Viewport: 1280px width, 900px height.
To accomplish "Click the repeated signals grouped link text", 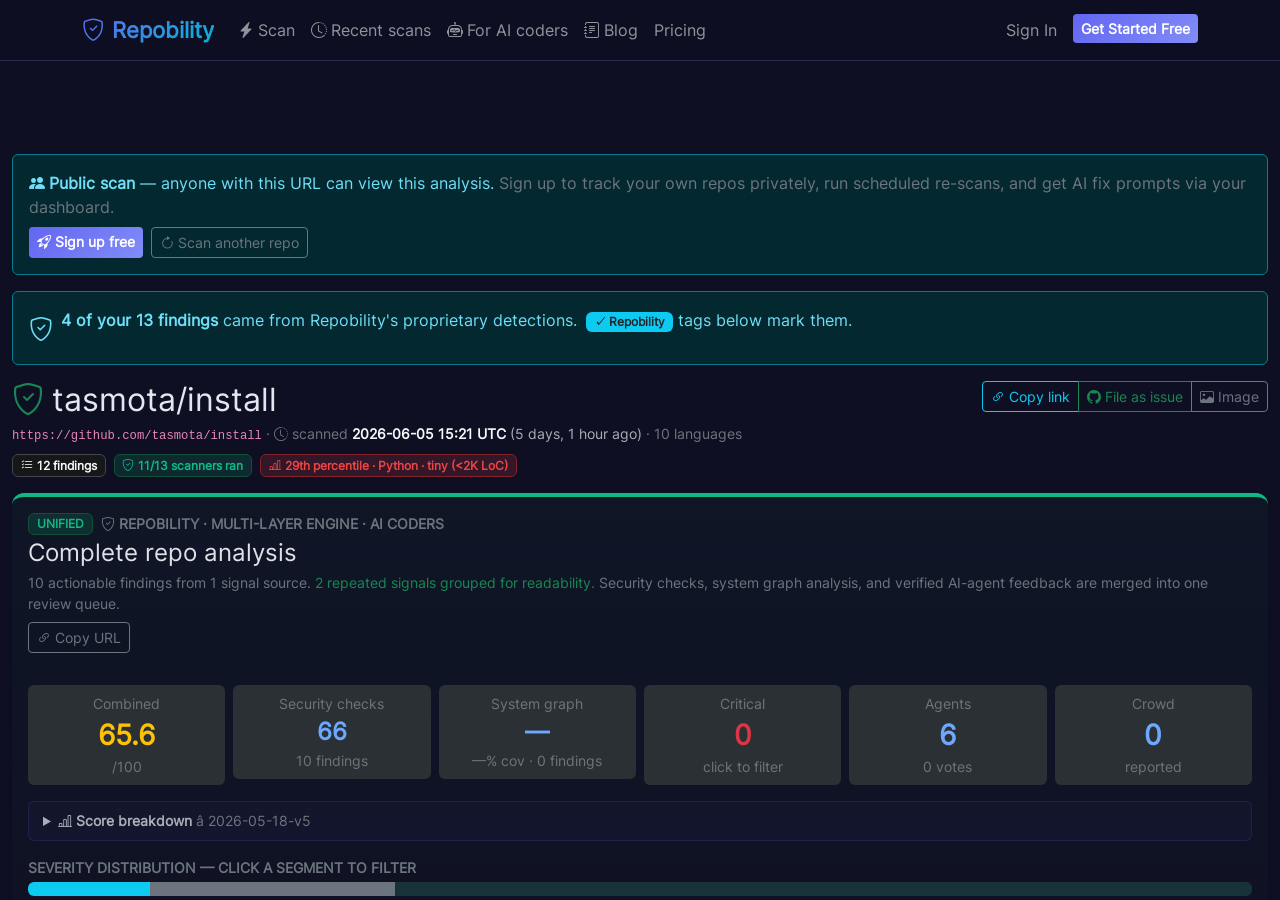I will coord(453,582).
